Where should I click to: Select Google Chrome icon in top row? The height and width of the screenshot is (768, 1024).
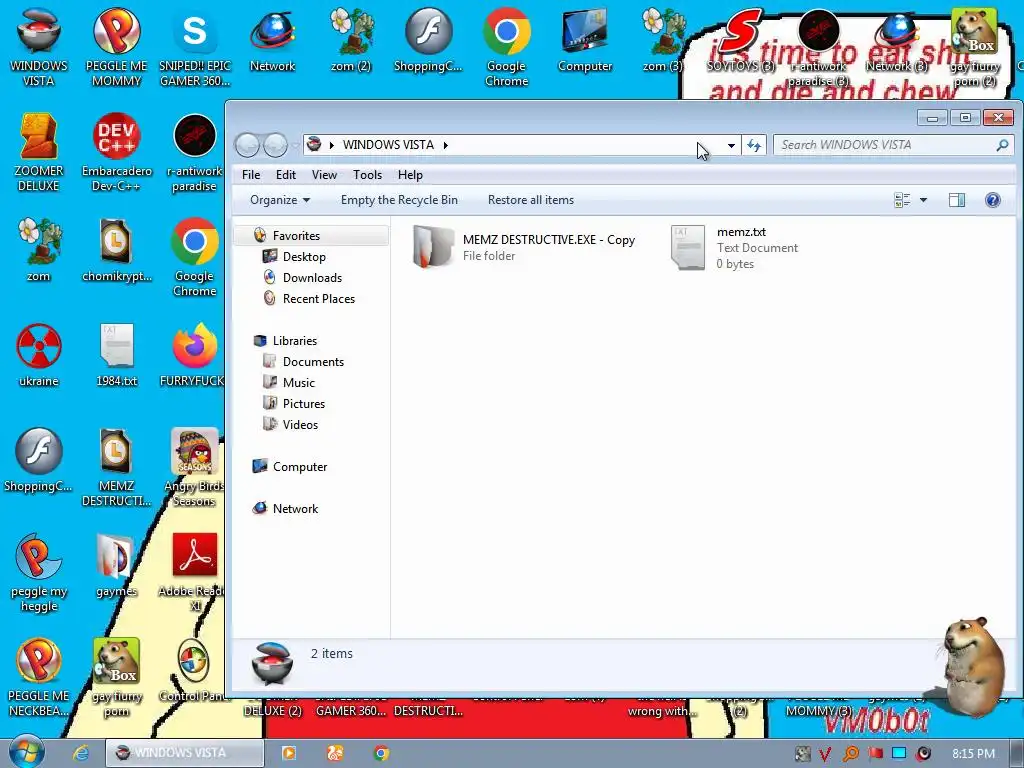click(506, 46)
